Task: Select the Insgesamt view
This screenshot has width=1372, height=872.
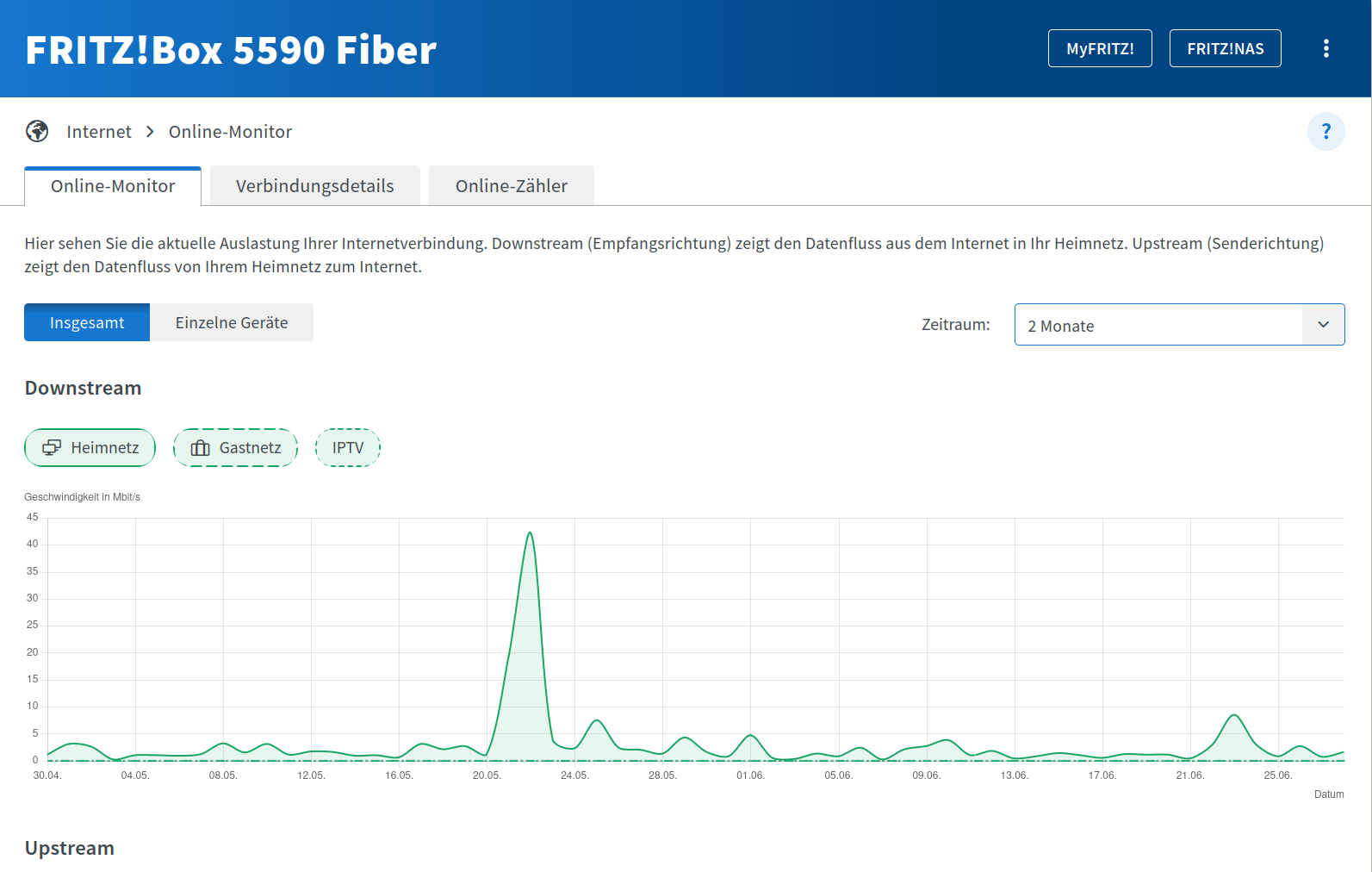Action: pyautogui.click(x=87, y=322)
